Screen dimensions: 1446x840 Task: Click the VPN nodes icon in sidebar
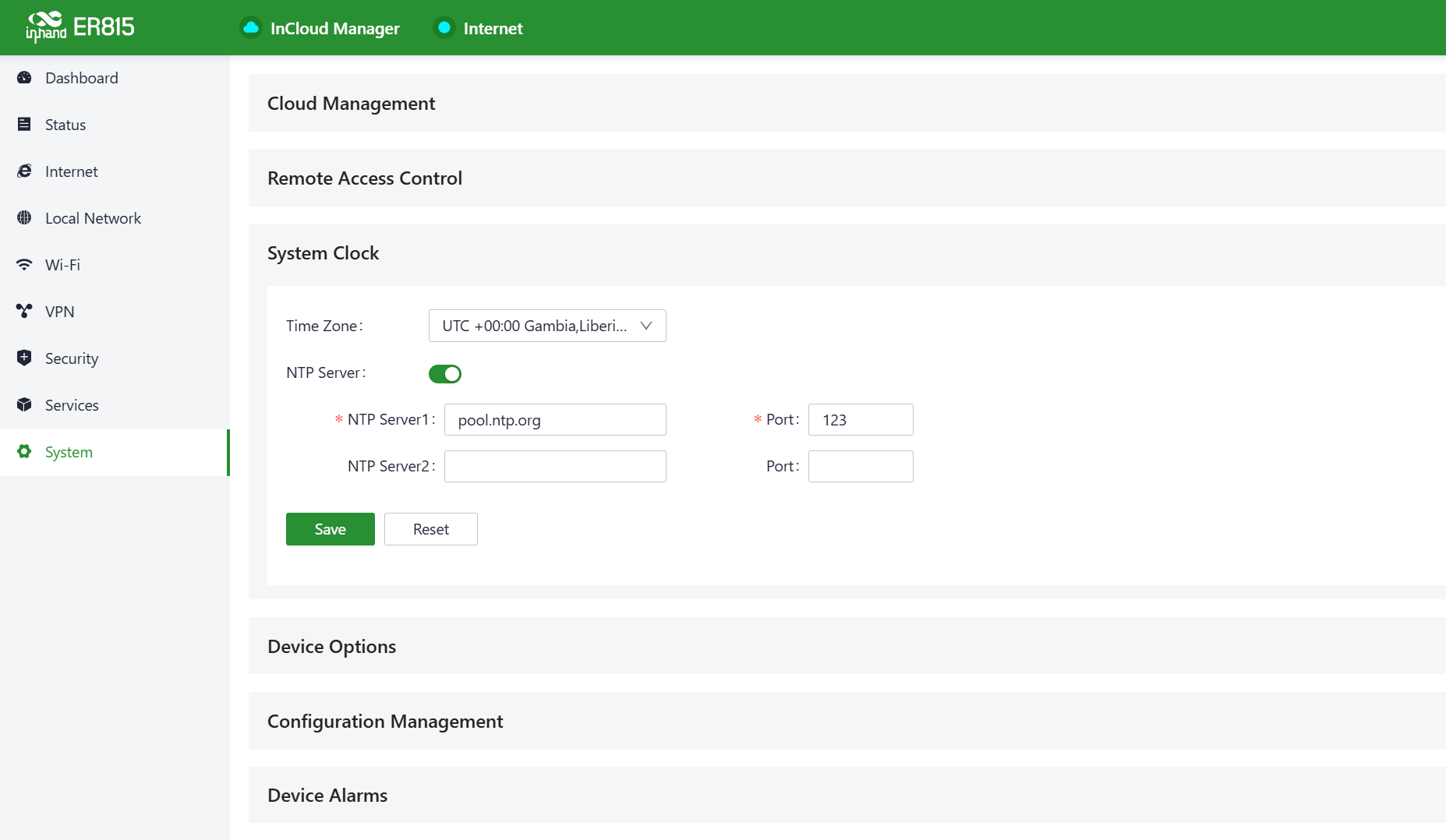[24, 312]
